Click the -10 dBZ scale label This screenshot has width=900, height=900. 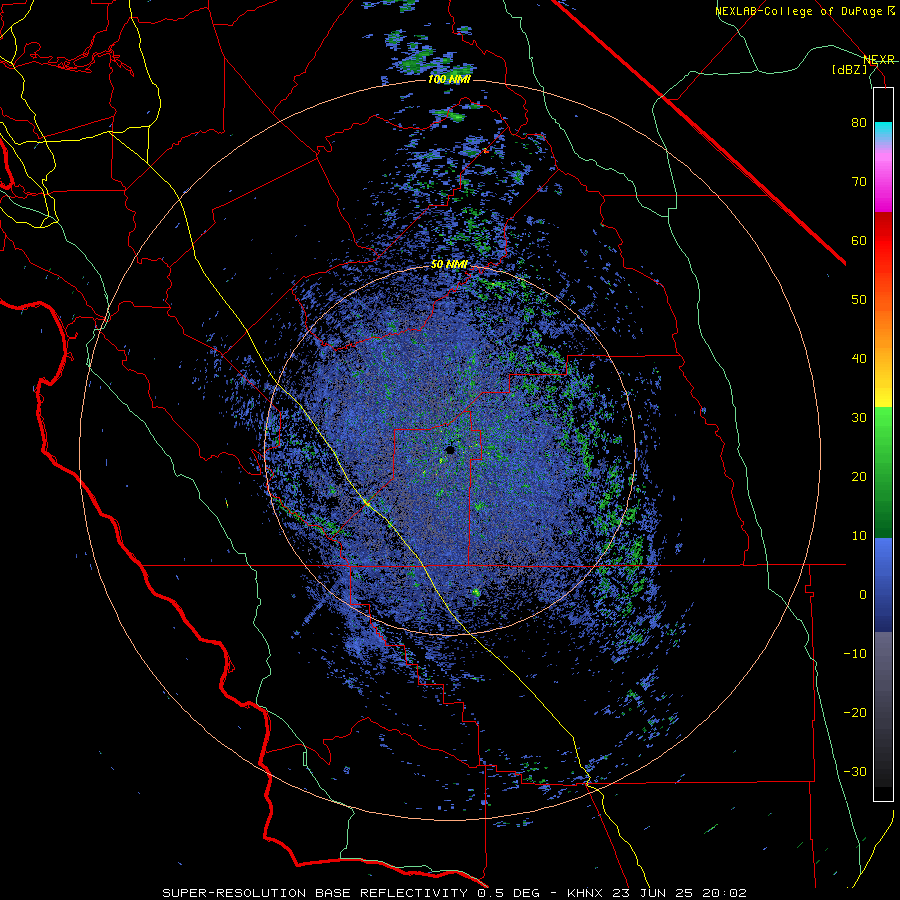click(x=855, y=654)
